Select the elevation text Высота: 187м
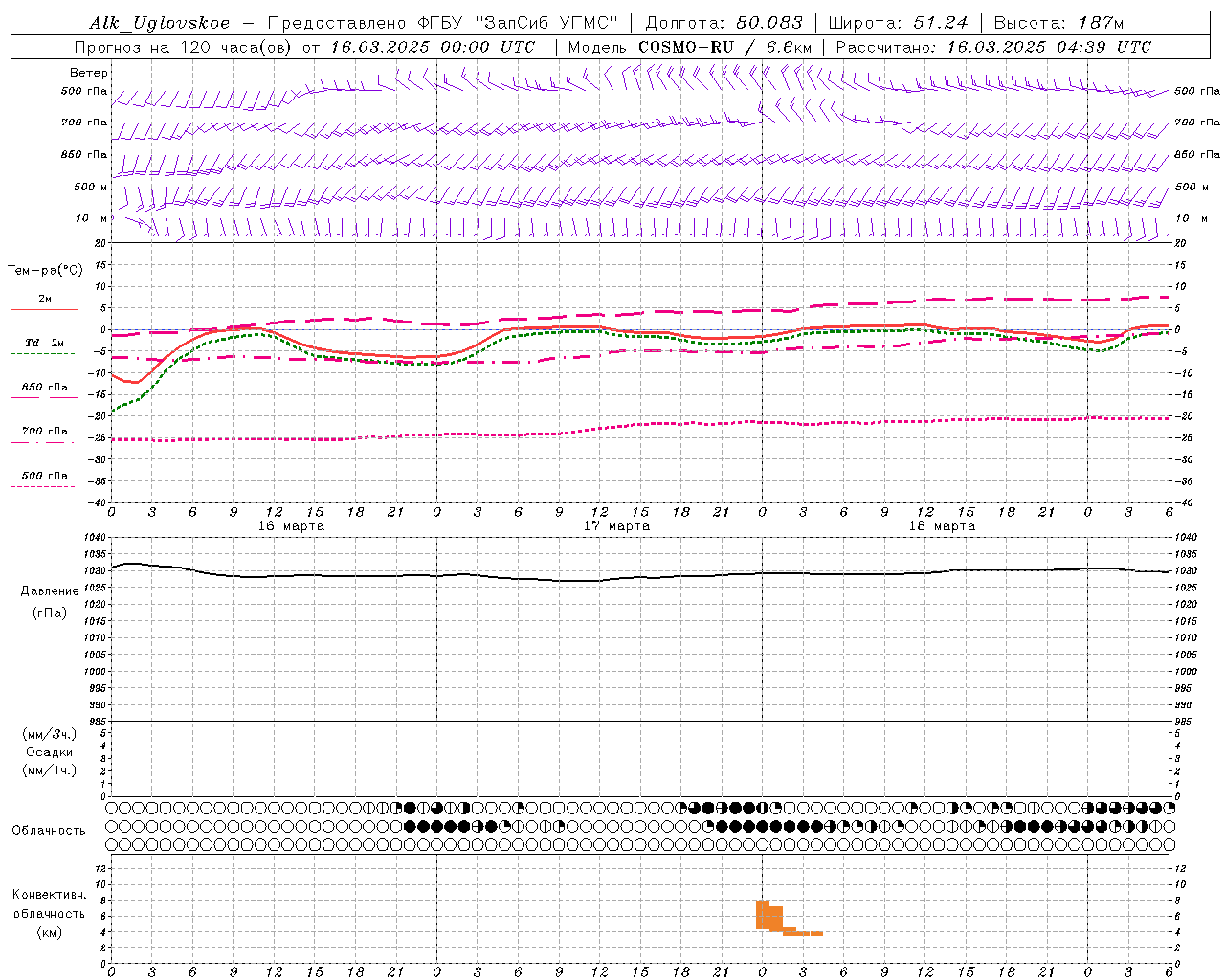 pyautogui.click(x=1059, y=23)
